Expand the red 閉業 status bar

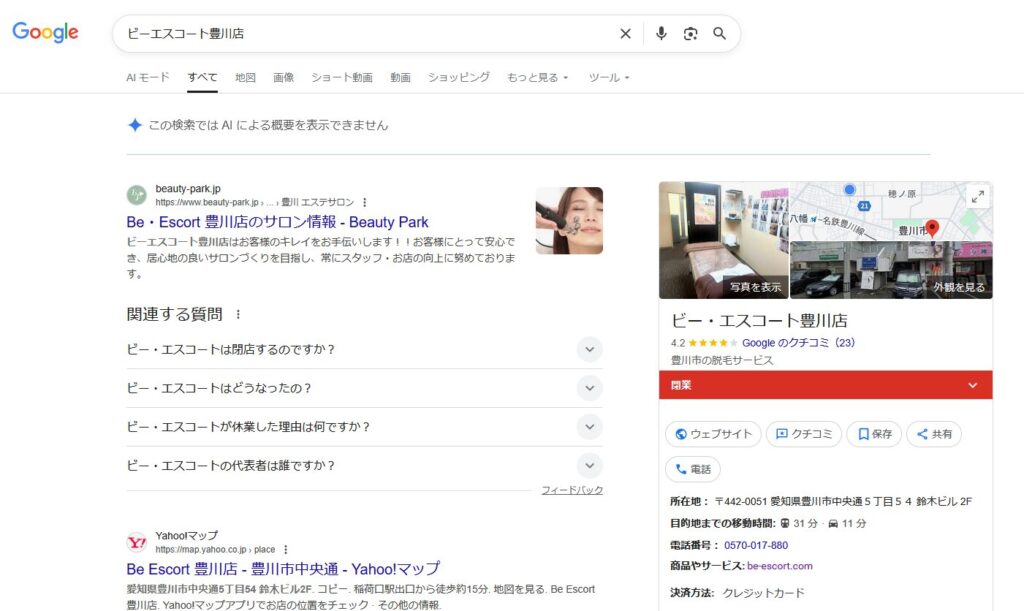[825, 385]
